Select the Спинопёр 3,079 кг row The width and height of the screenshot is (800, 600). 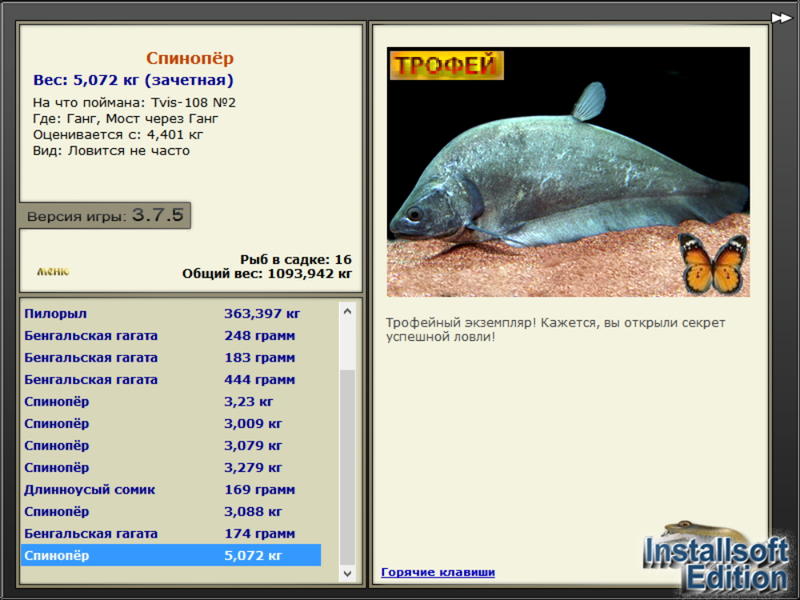coord(171,445)
